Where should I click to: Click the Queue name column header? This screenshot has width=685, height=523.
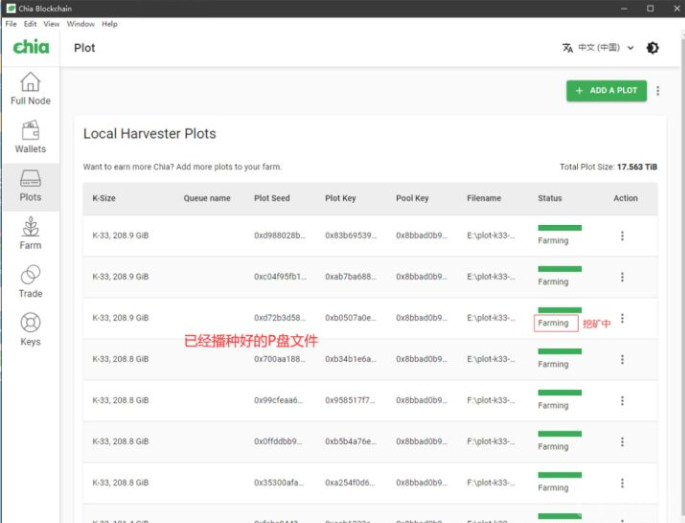207,198
